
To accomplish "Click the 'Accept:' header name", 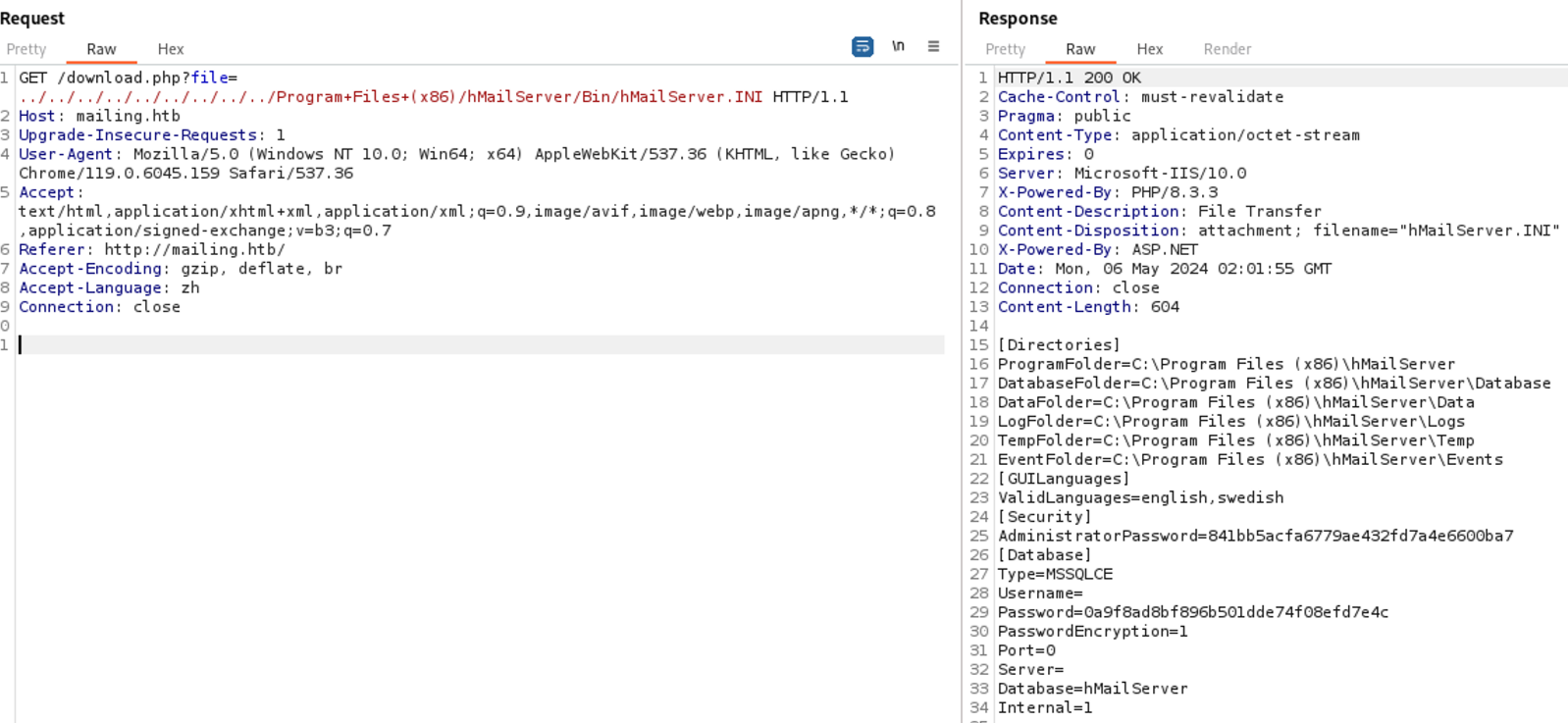I will pyautogui.click(x=51, y=192).
